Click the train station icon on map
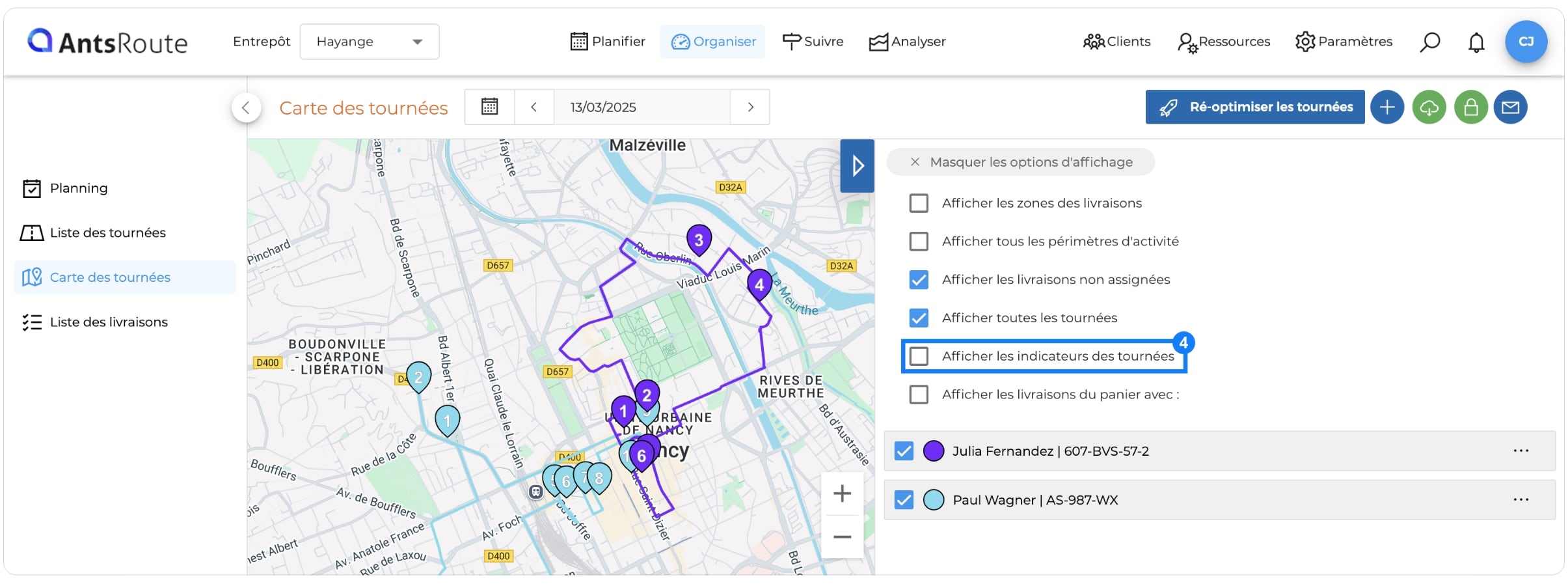The image size is (1568, 584). point(535,492)
